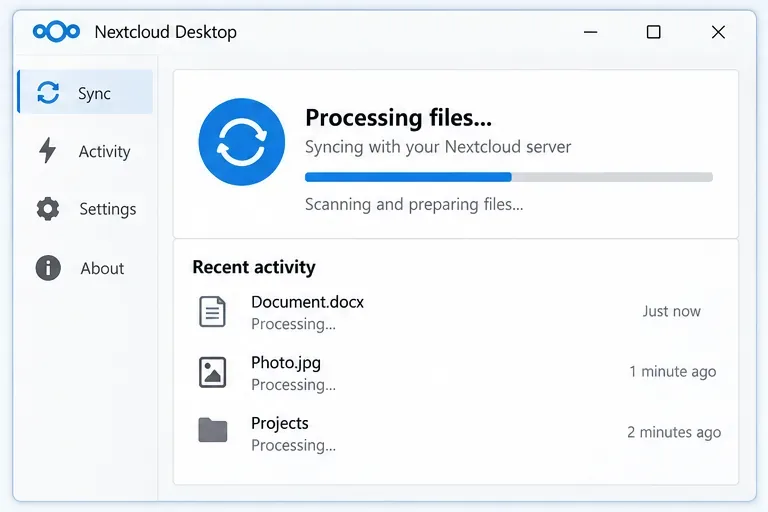
Task: Click 'Processing...' status under Photo.jpg
Action: 293,385
